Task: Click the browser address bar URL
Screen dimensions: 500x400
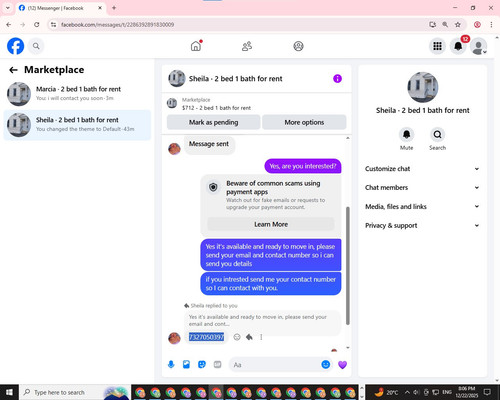Action: [x=117, y=24]
